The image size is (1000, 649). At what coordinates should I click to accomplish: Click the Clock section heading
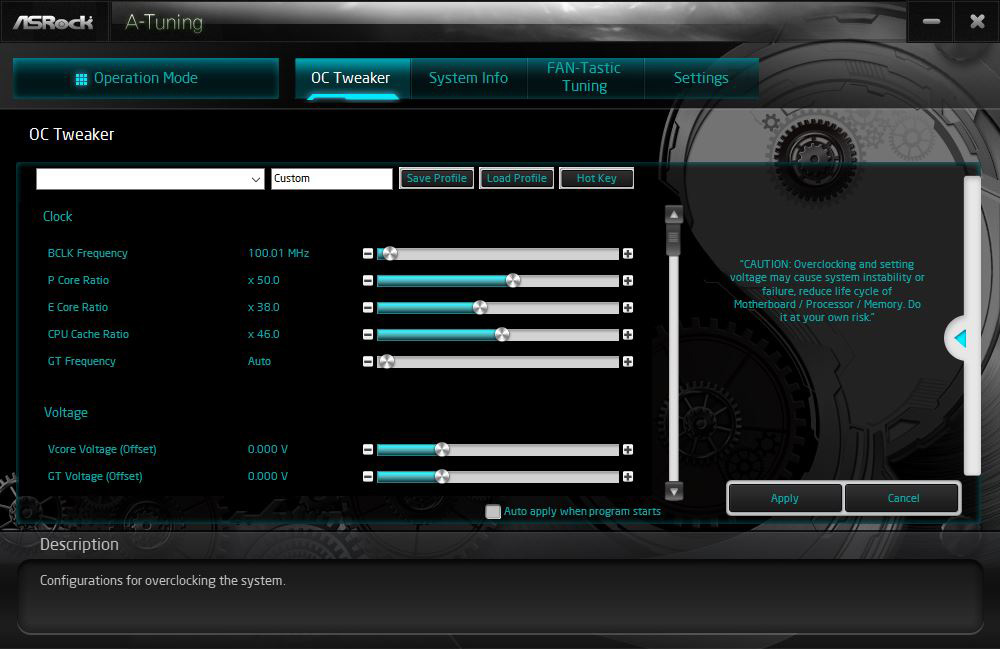tap(57, 217)
